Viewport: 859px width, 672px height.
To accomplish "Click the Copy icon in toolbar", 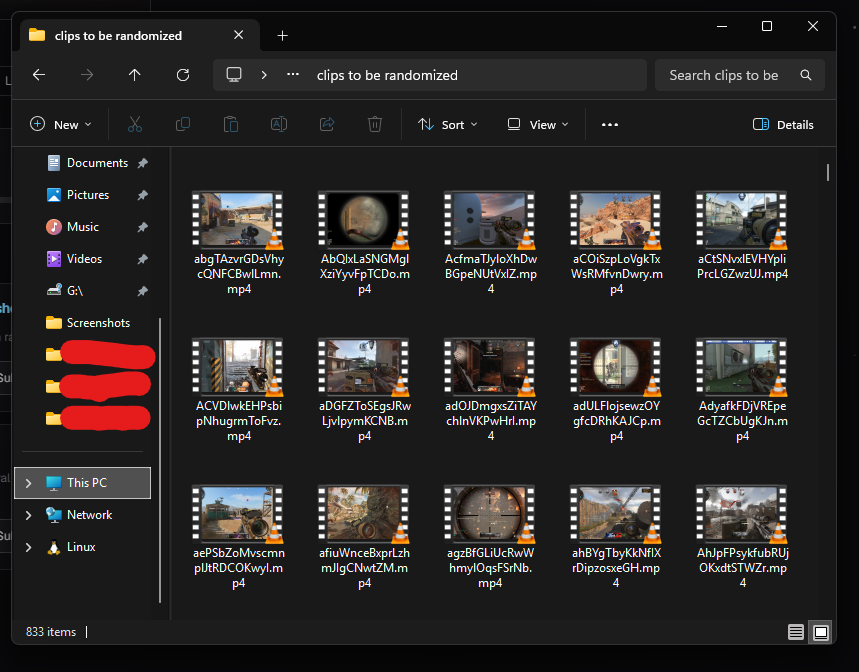I will click(x=183, y=124).
